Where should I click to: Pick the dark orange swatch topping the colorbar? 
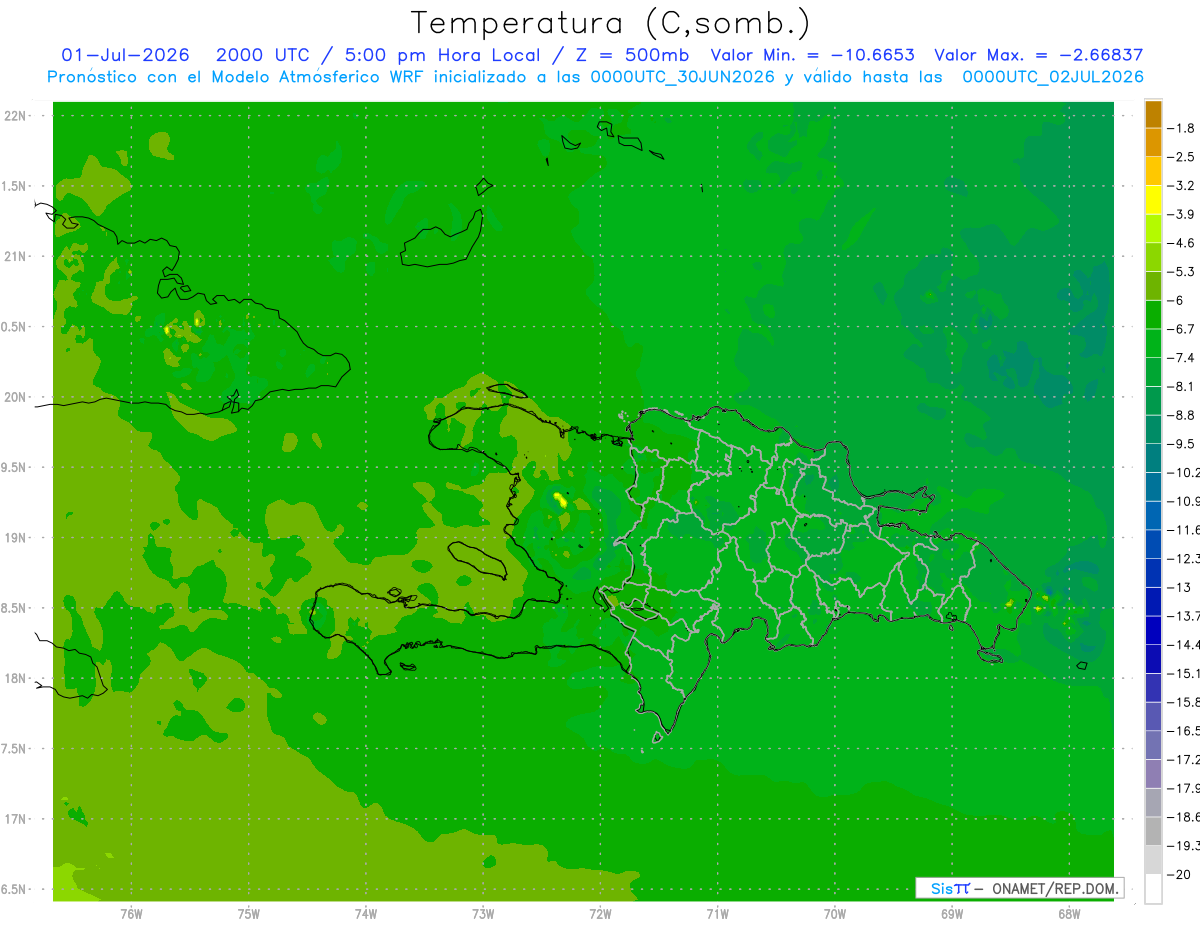coord(1153,114)
